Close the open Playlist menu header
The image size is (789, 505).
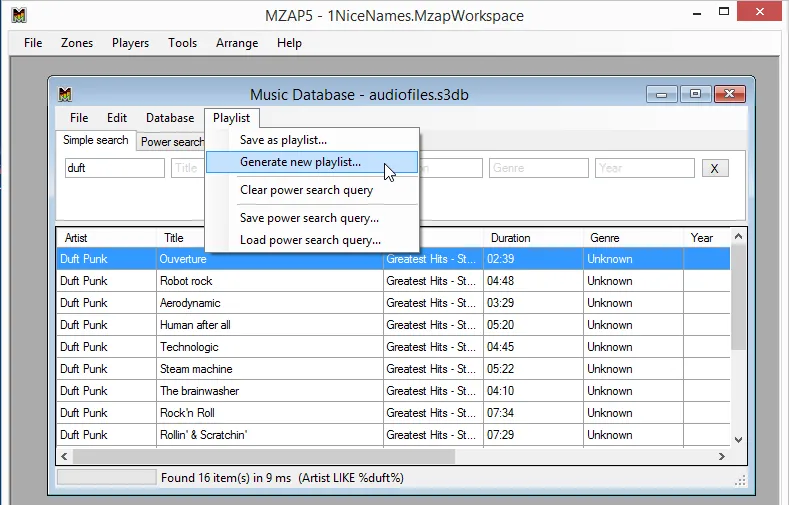(x=231, y=118)
